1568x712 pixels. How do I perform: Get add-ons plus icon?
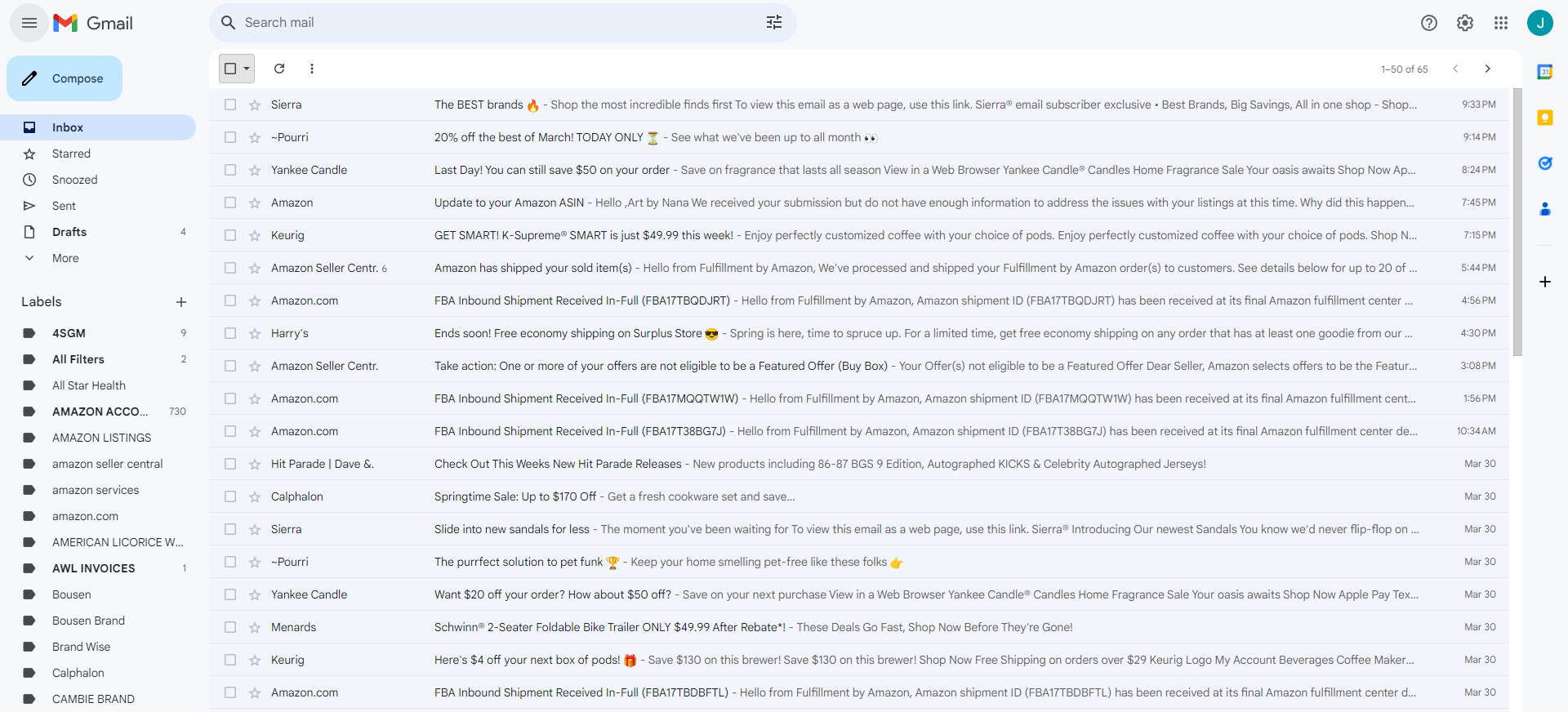point(1545,282)
